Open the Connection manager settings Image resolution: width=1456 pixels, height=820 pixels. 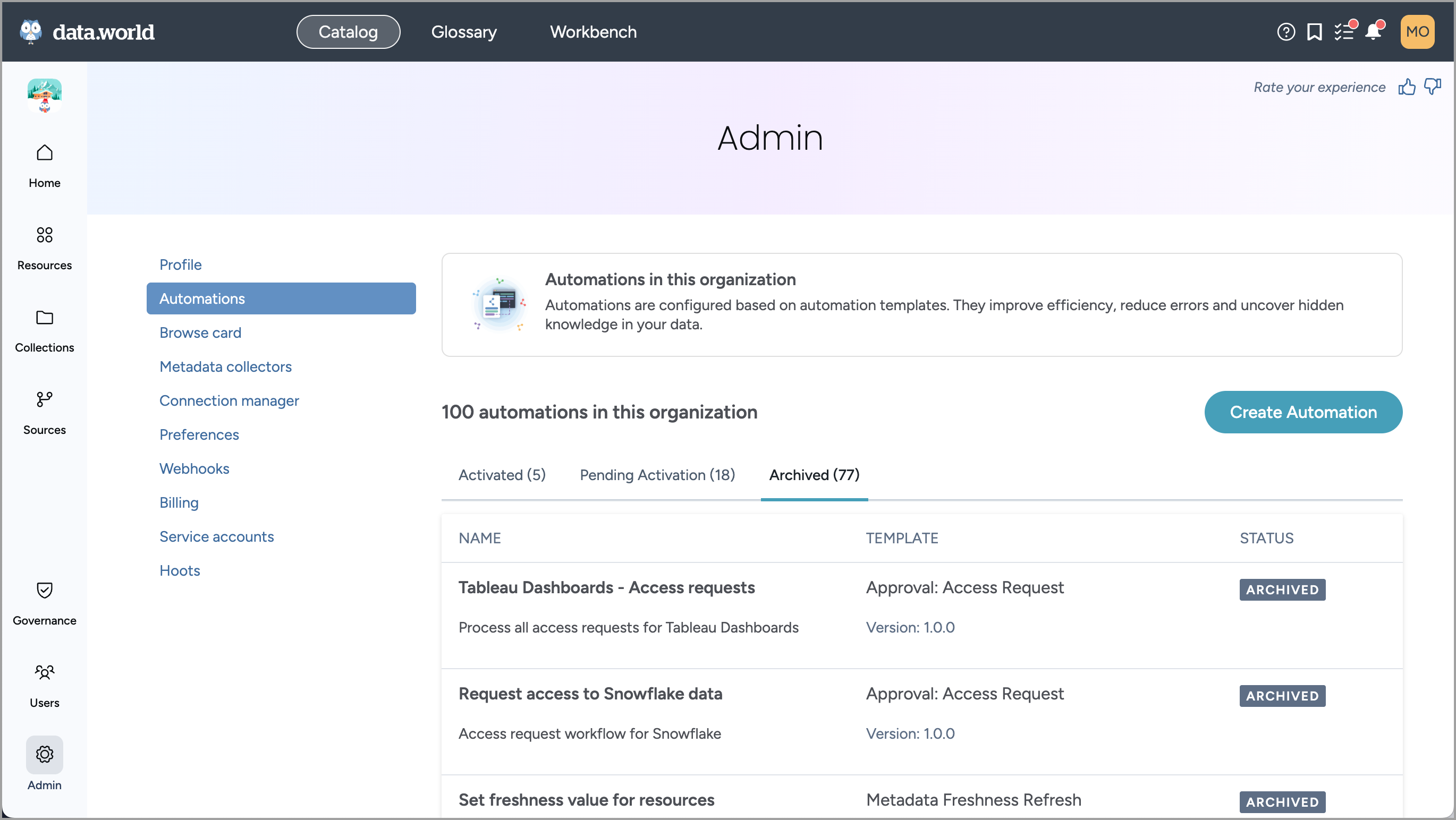click(229, 400)
